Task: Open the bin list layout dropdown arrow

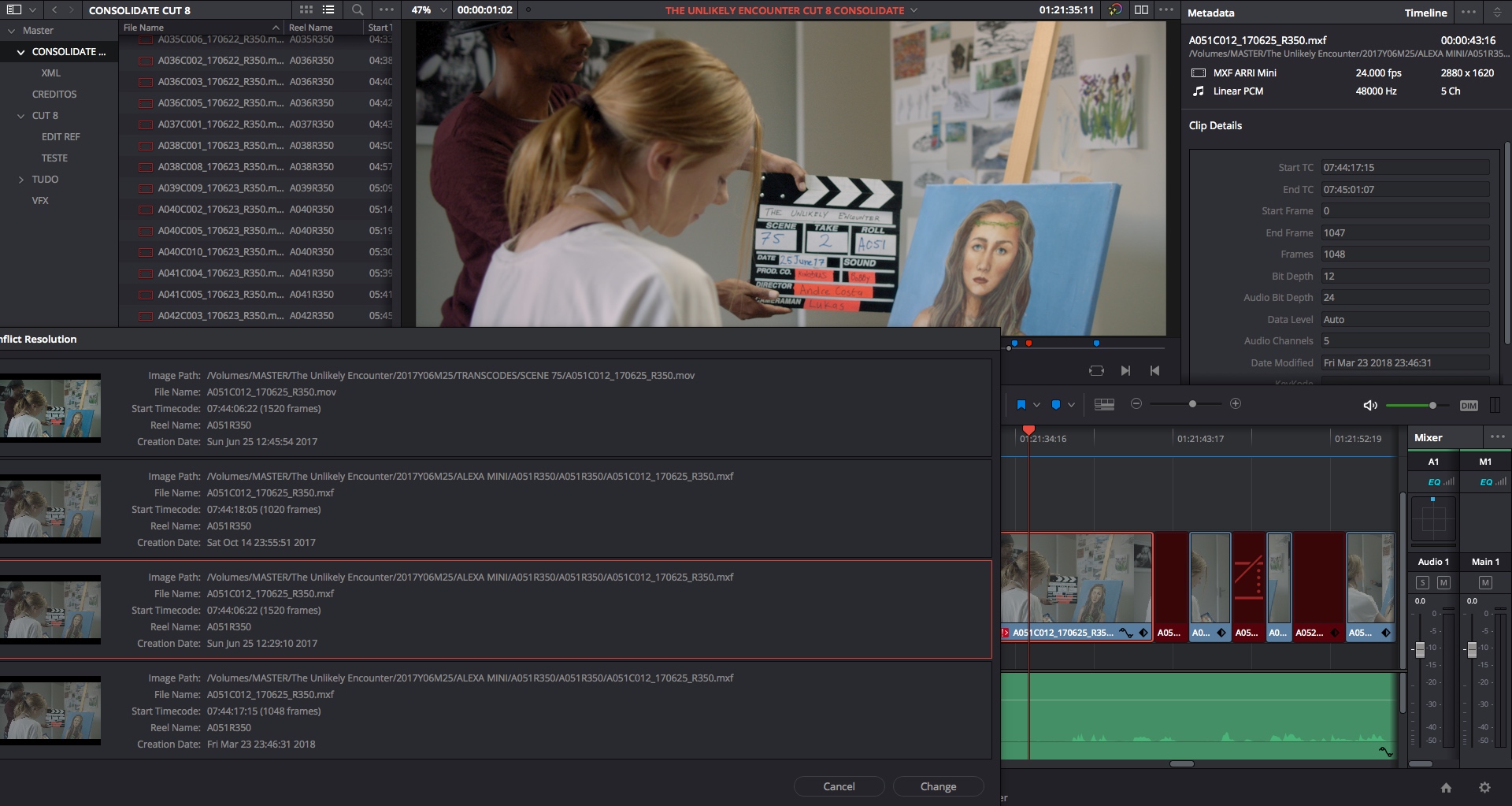Action: point(32,10)
